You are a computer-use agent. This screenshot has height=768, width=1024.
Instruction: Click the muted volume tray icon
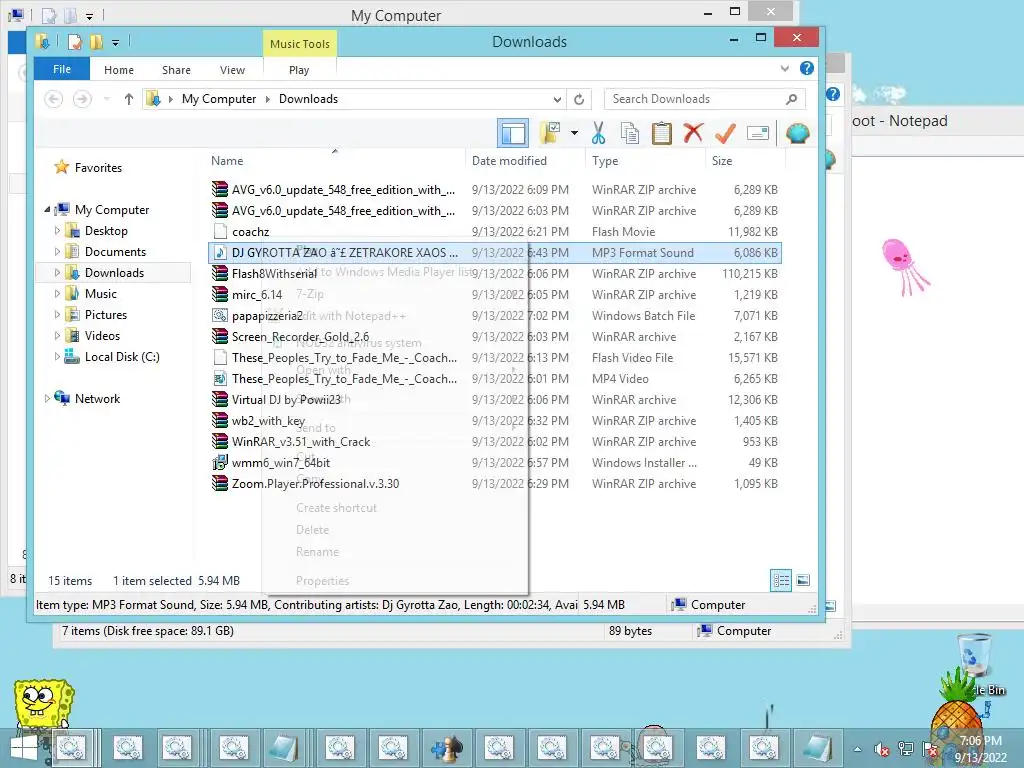tap(882, 749)
